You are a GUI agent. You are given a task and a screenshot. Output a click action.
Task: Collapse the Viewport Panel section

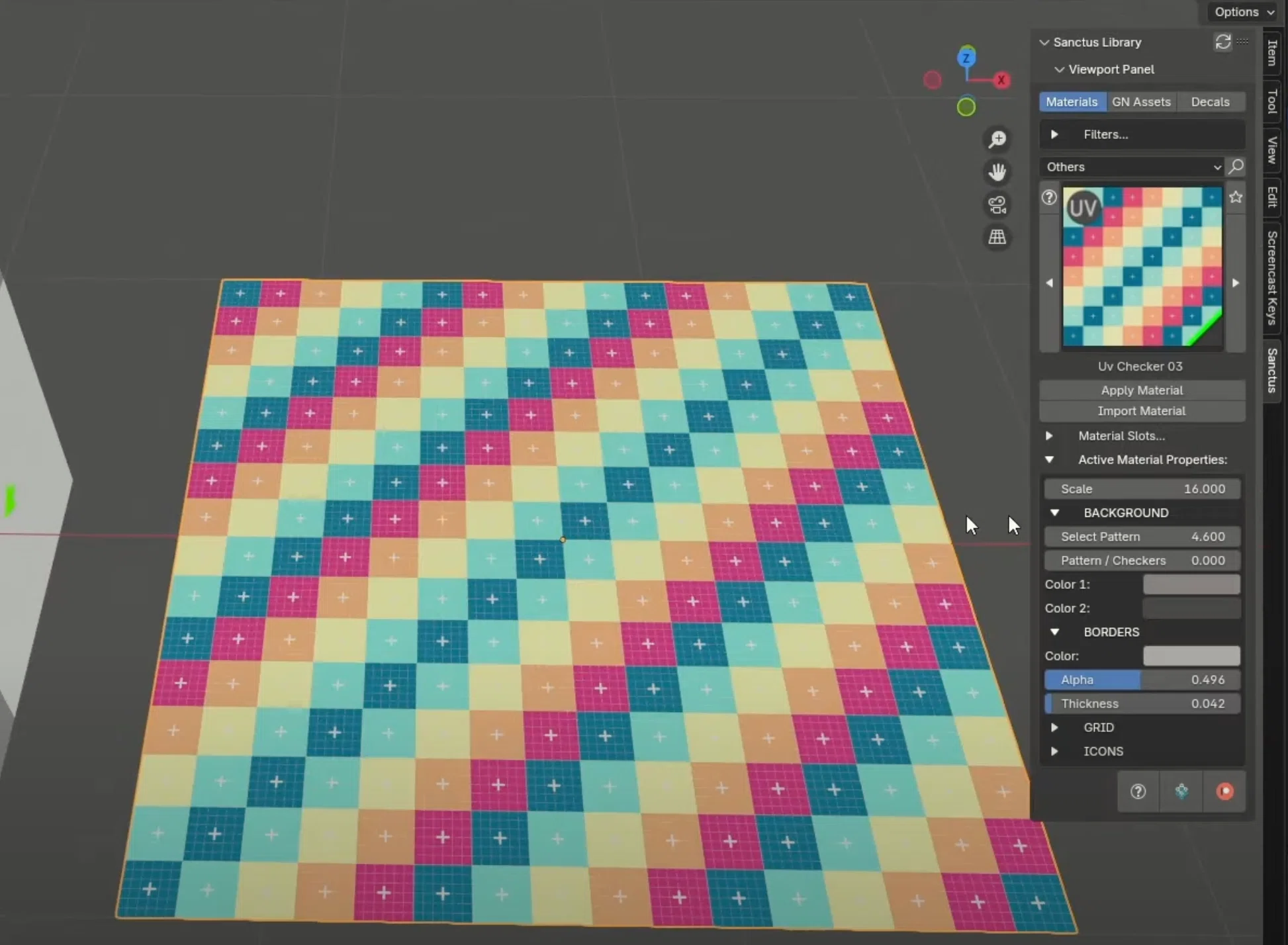[1059, 69]
